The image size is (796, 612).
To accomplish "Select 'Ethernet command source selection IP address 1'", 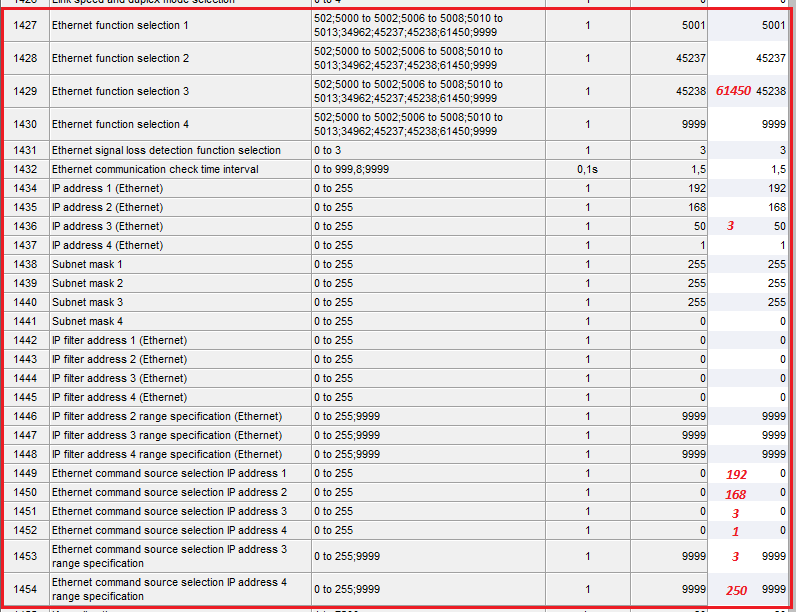I will (180, 473).
